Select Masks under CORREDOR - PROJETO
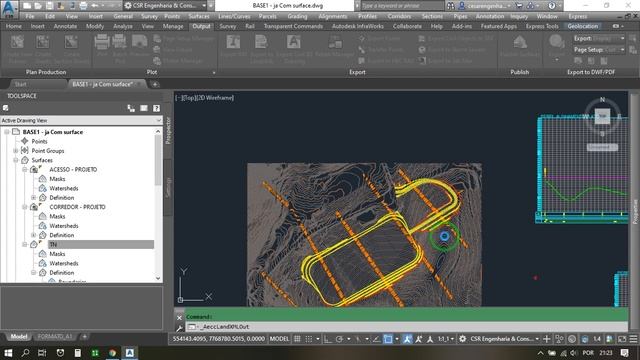The image size is (640, 360). pos(57,216)
